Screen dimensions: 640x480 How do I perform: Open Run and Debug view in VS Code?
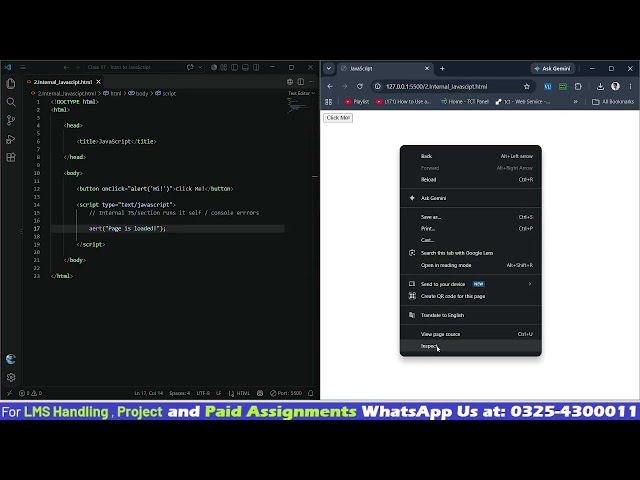coord(11,139)
